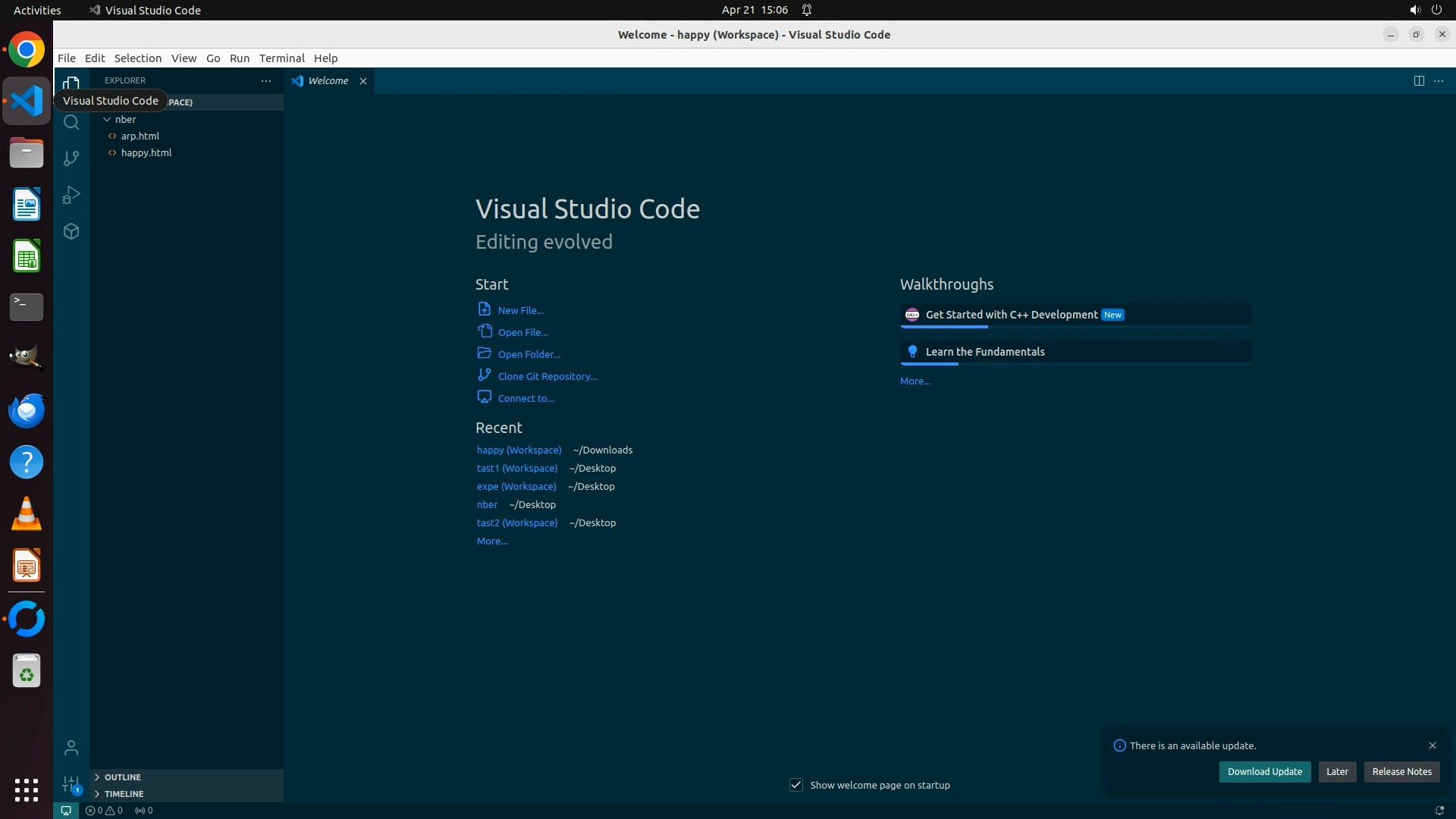Open the Manage settings gear icon
Screen dimensions: 1456x819
click(71, 784)
